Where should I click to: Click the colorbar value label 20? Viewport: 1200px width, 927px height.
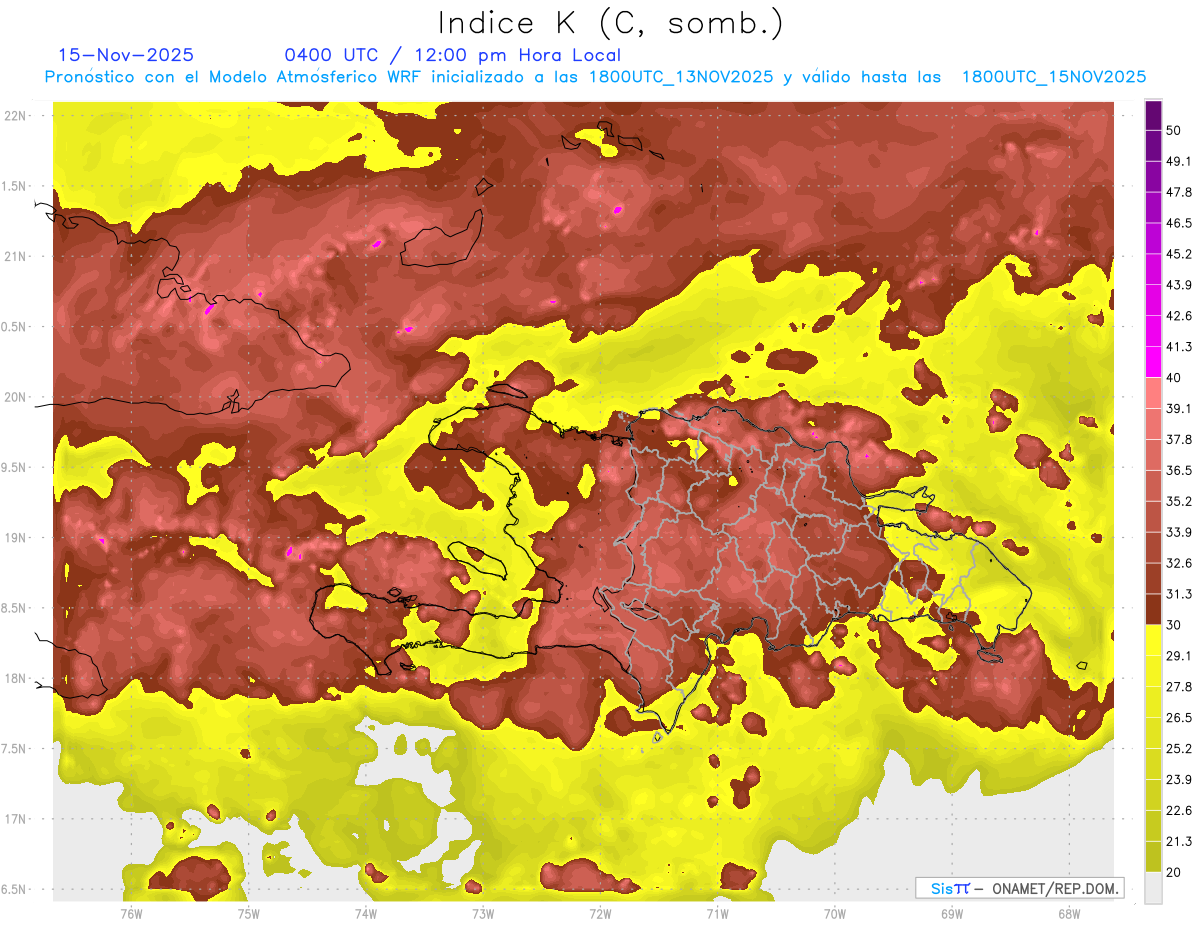[x=1173, y=872]
